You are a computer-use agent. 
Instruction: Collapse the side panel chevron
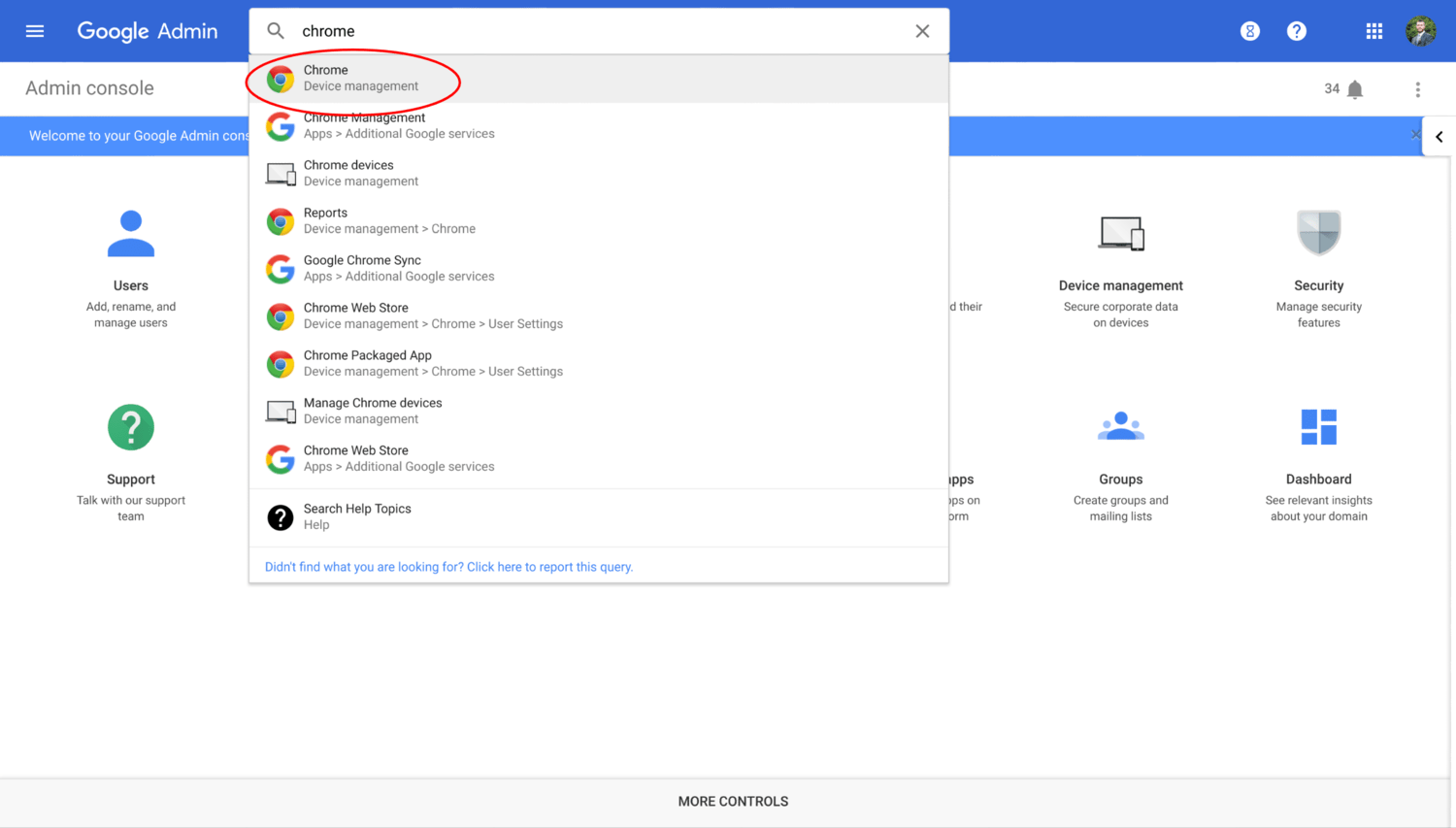click(x=1439, y=137)
